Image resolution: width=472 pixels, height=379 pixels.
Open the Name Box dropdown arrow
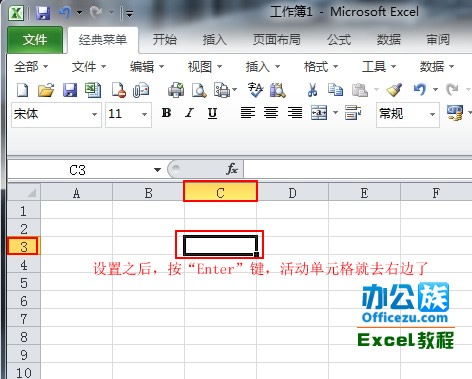(x=157, y=170)
